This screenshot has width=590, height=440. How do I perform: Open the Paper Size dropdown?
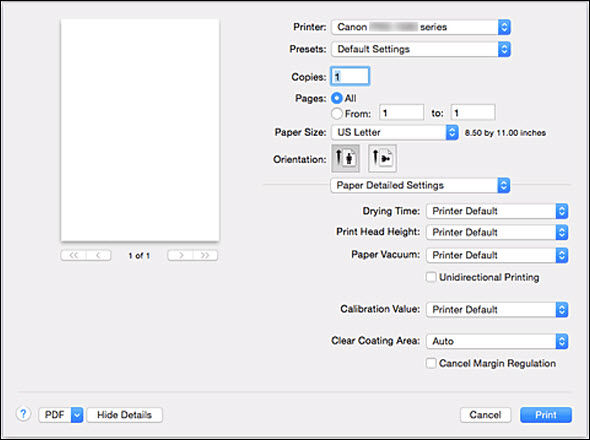[395, 132]
